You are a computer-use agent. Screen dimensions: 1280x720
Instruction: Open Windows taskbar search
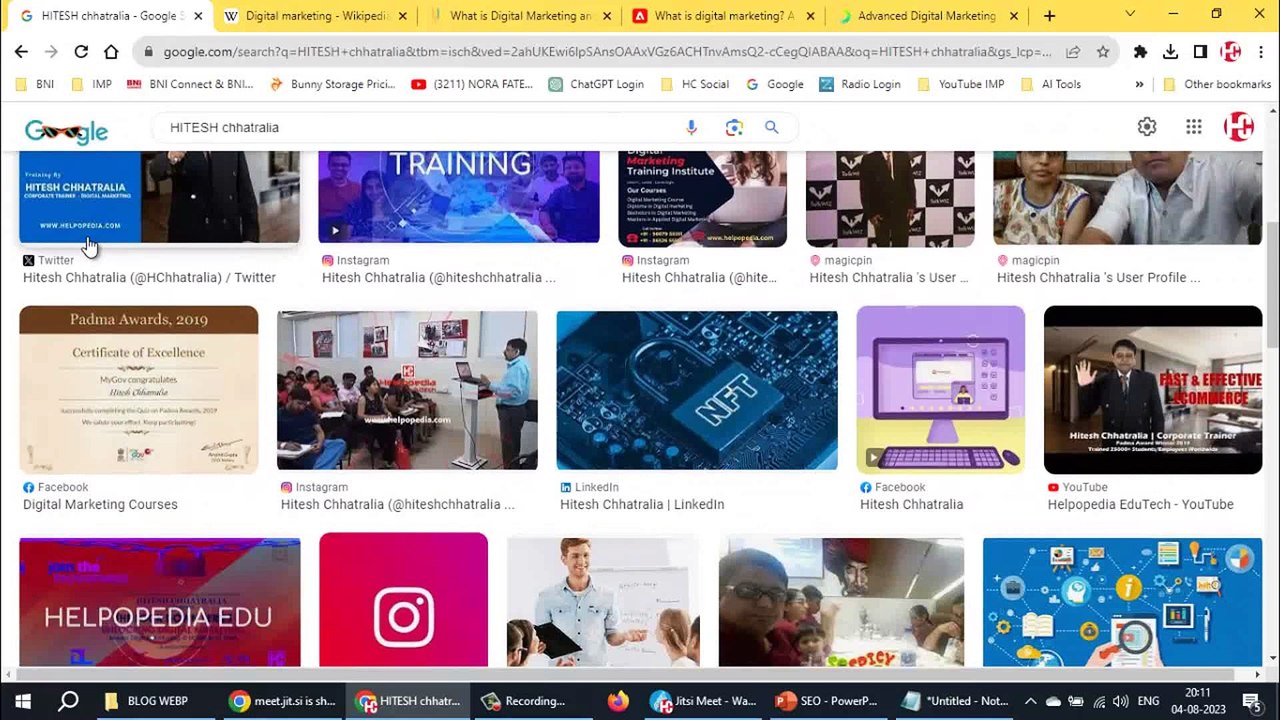(68, 701)
